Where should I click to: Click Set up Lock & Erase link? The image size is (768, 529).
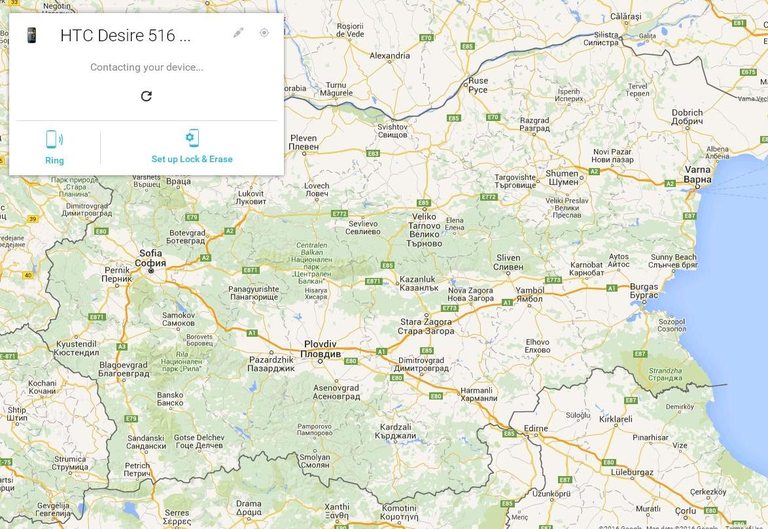tap(192, 159)
